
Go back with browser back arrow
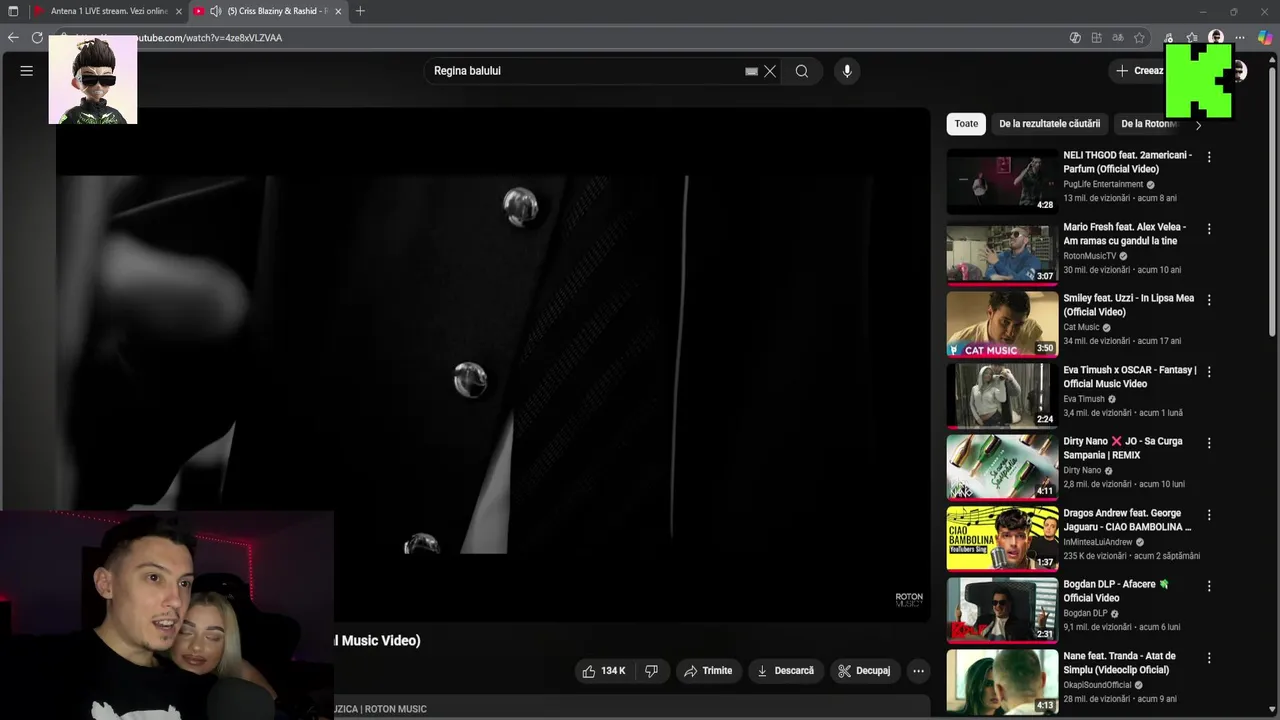[x=13, y=38]
